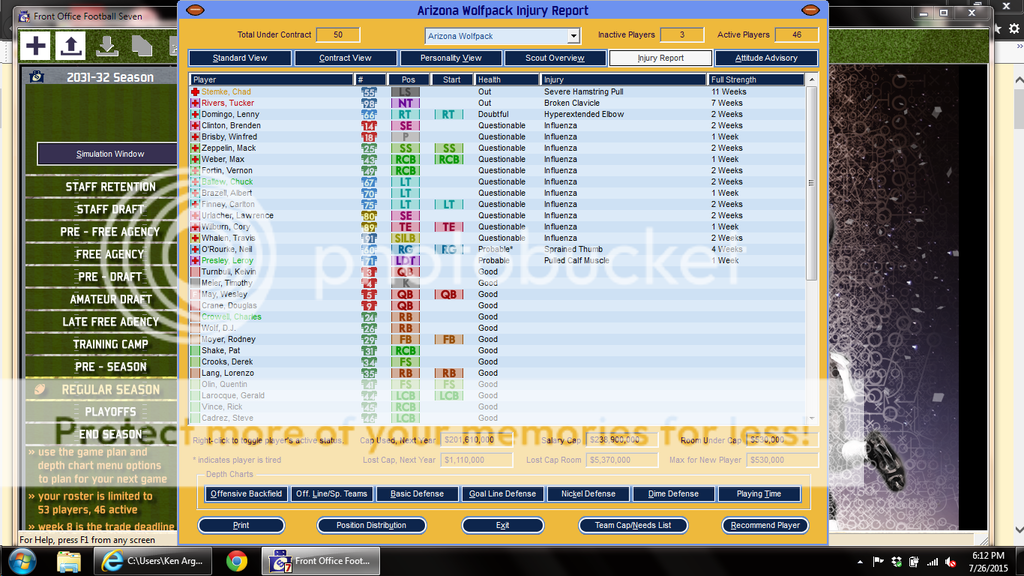Click the camera icon beside 2031-32 Season
Viewport: 1024px width, 576px height.
point(37,77)
